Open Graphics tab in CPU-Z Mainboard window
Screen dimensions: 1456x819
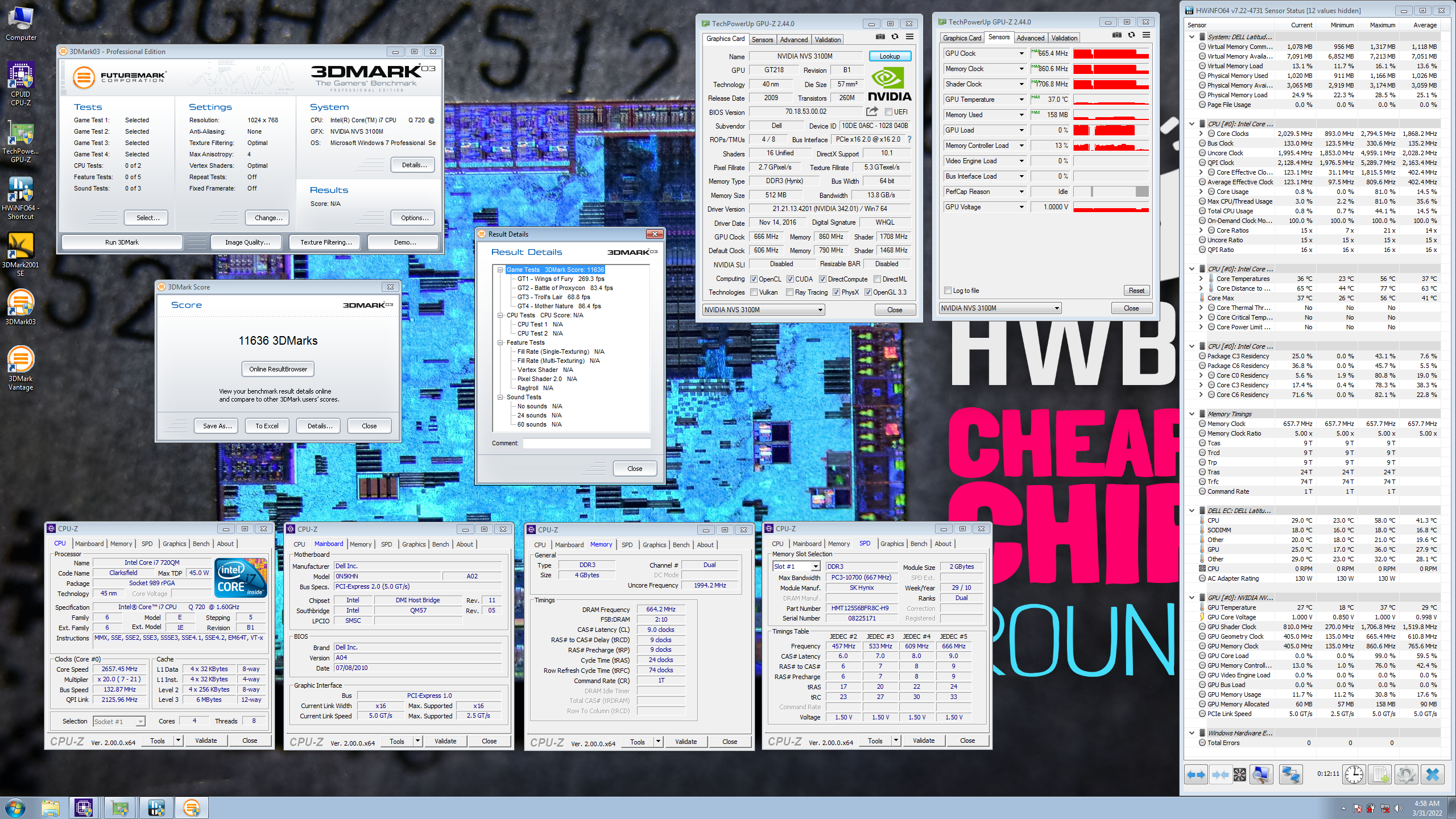(x=413, y=544)
